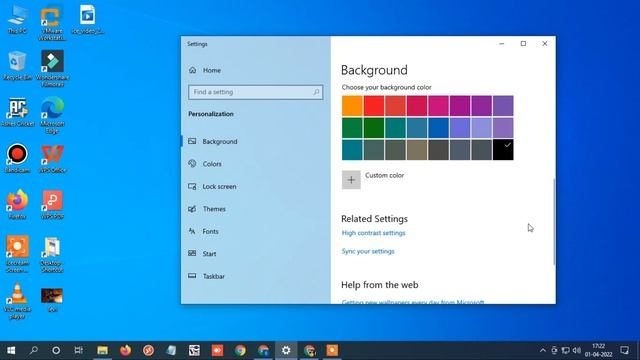Pick the black swatch with checkmark
The image size is (640, 360).
(x=503, y=149)
